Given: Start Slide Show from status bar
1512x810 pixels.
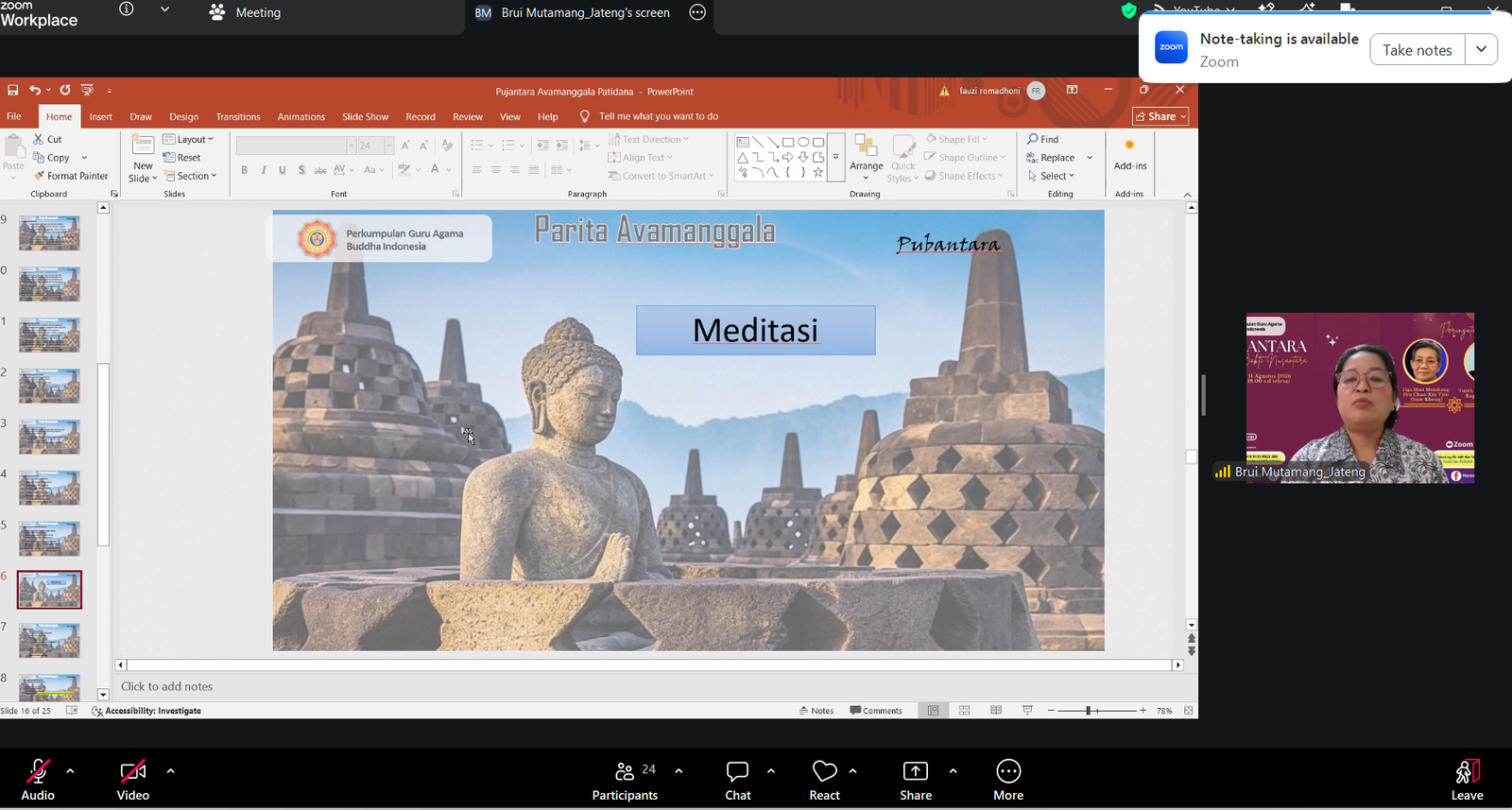Looking at the screenshot, I should [x=1027, y=711].
